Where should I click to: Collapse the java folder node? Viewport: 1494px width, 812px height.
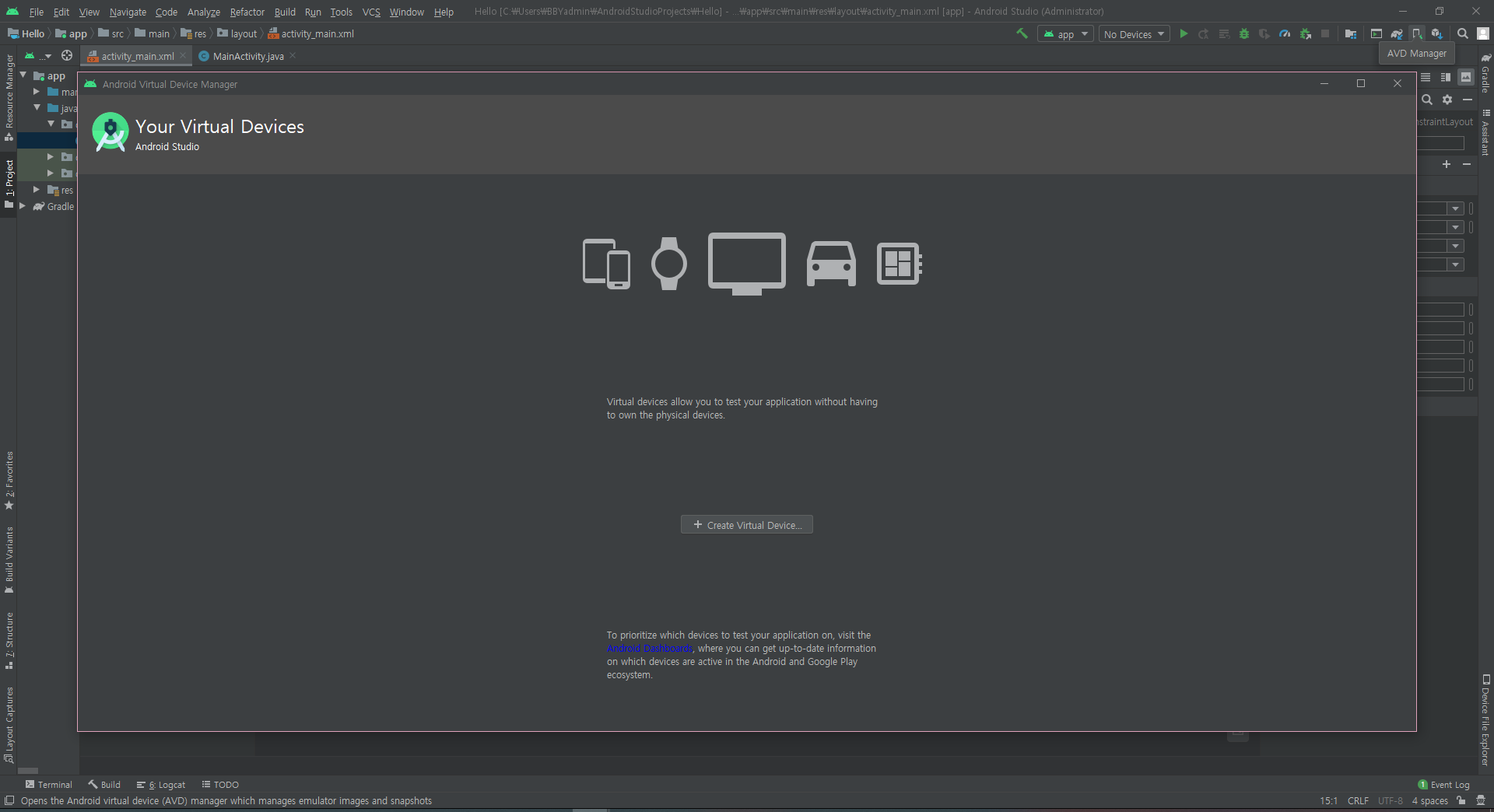point(37,107)
